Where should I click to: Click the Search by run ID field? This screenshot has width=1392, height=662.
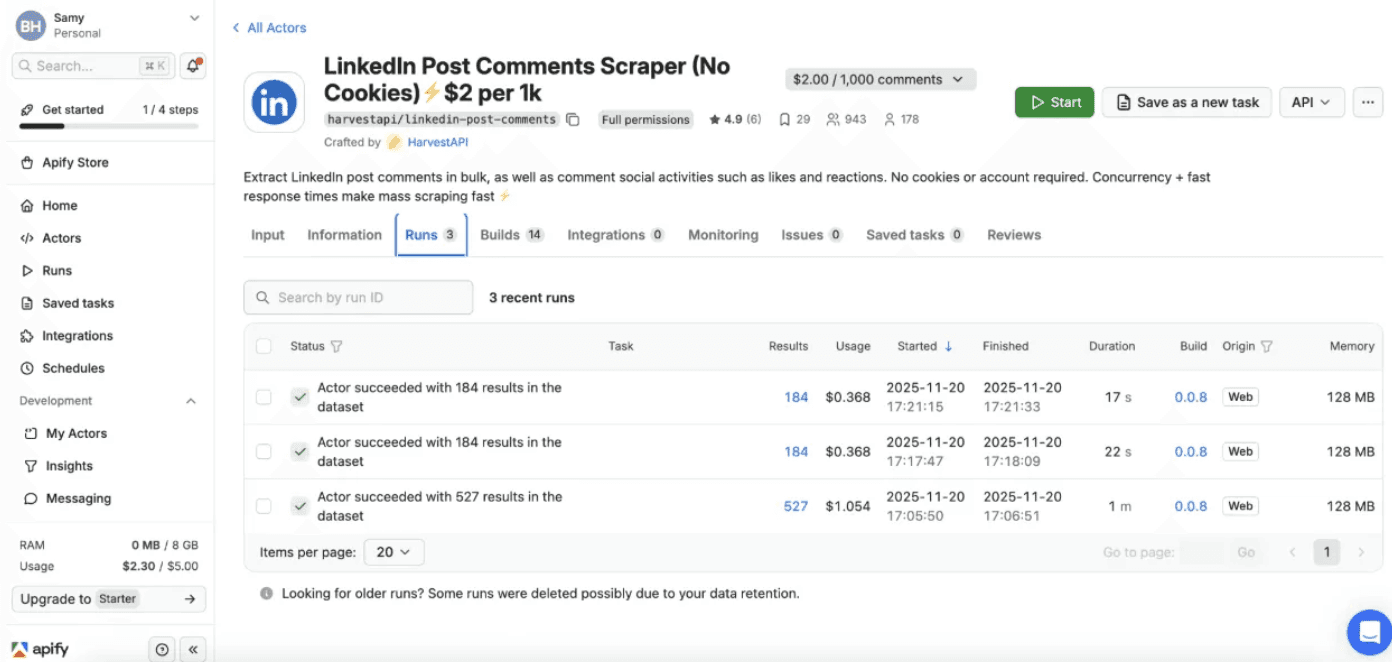358,297
